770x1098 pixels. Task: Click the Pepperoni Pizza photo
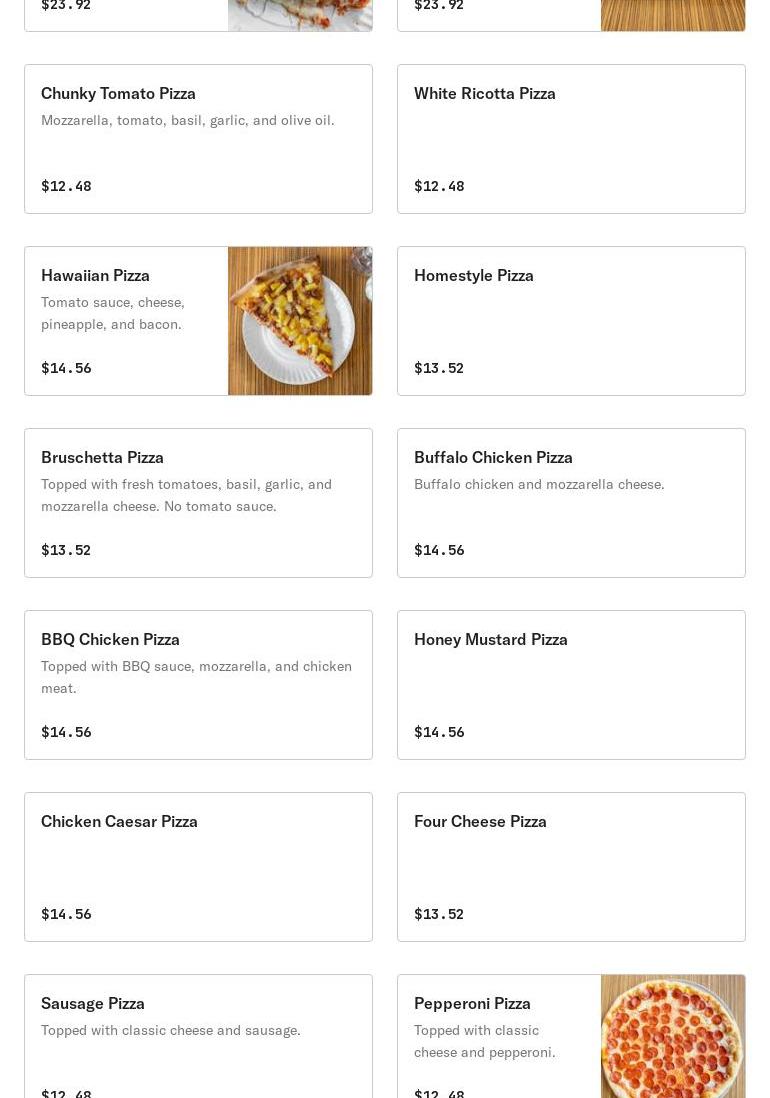(x=673, y=1037)
